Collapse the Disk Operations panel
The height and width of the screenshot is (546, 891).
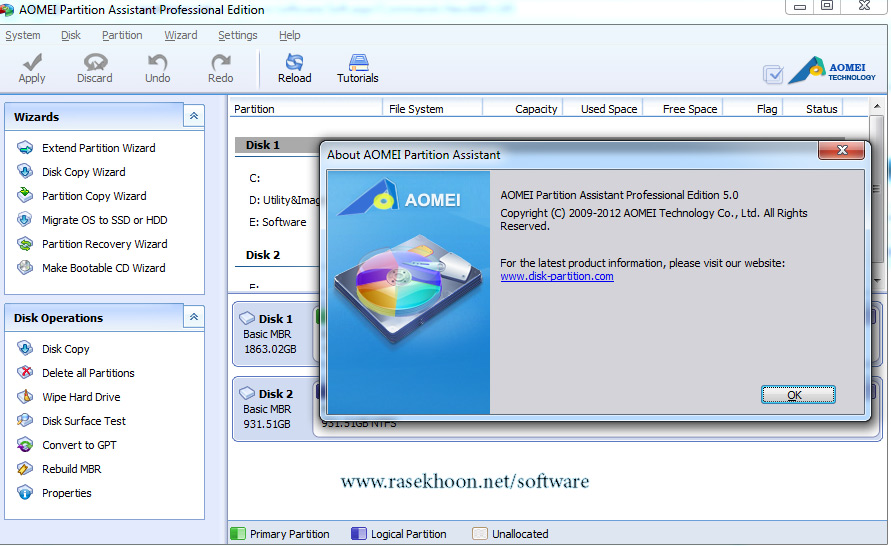(194, 317)
